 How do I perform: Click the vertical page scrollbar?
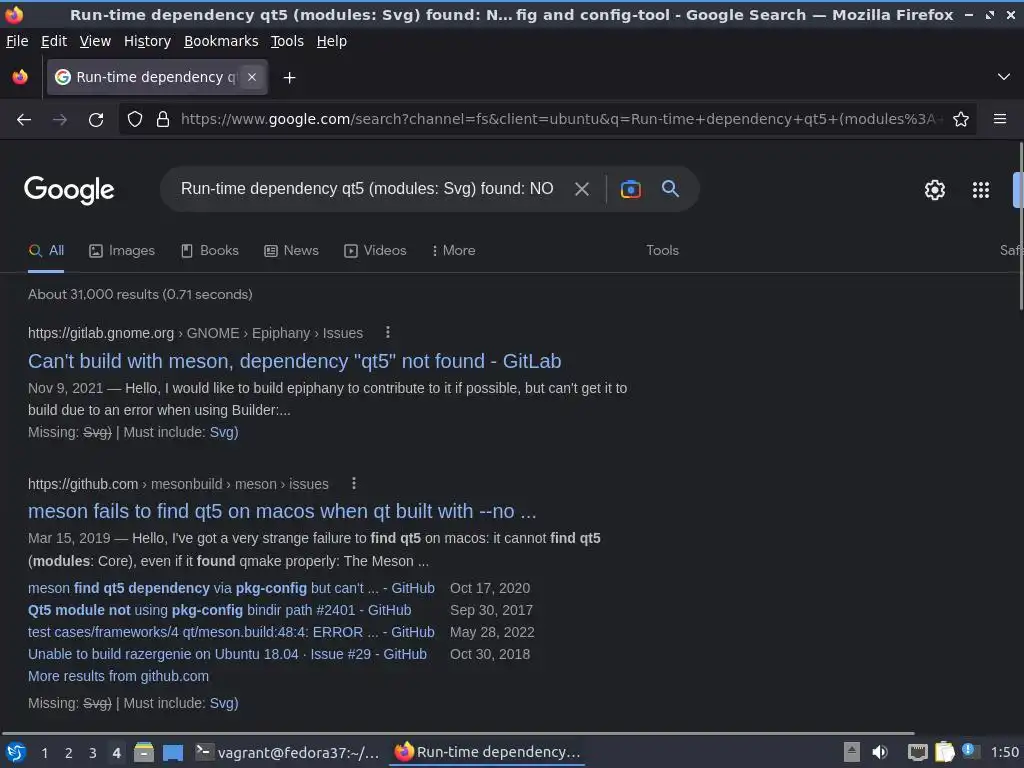1021,227
